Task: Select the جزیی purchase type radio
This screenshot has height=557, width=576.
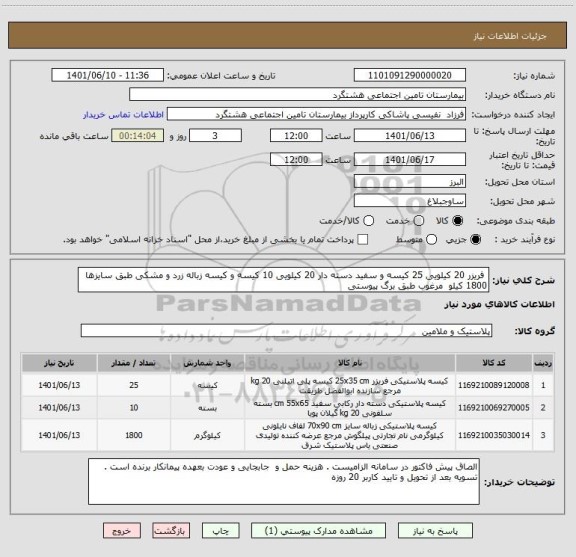Action: click(476, 240)
